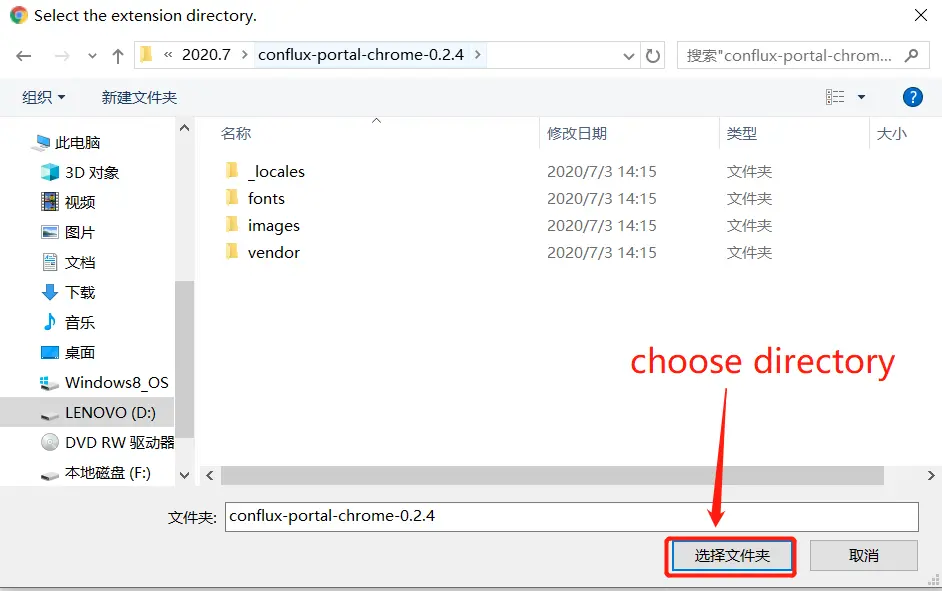Screen dimensions: 942x591
Task: Select the 下载 (Downloads) sidebar icon
Action: [x=49, y=292]
